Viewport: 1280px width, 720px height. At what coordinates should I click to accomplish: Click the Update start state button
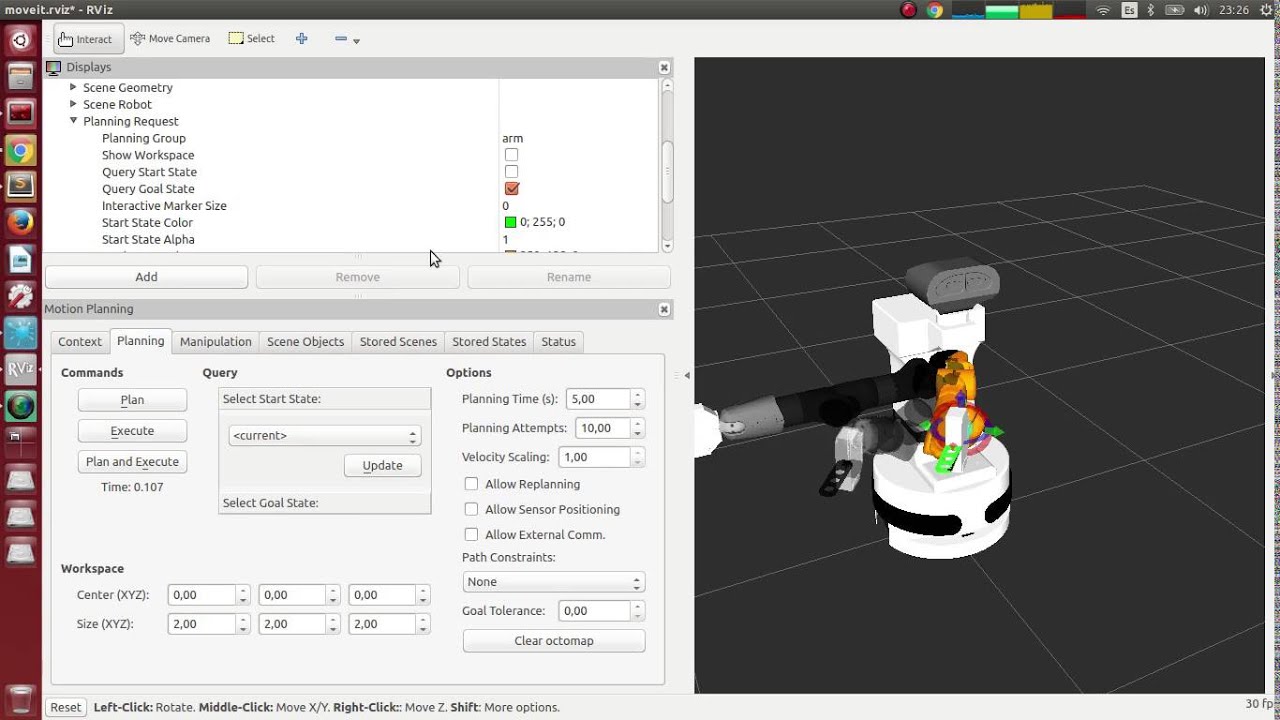click(382, 466)
